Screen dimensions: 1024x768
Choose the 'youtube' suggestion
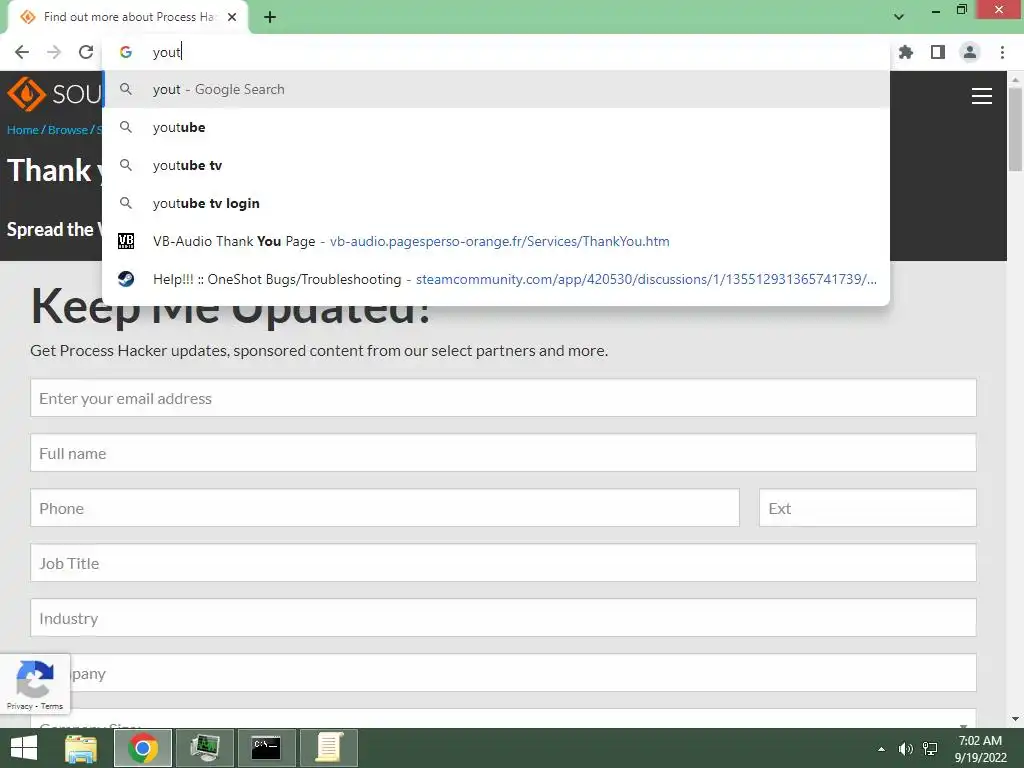click(496, 127)
